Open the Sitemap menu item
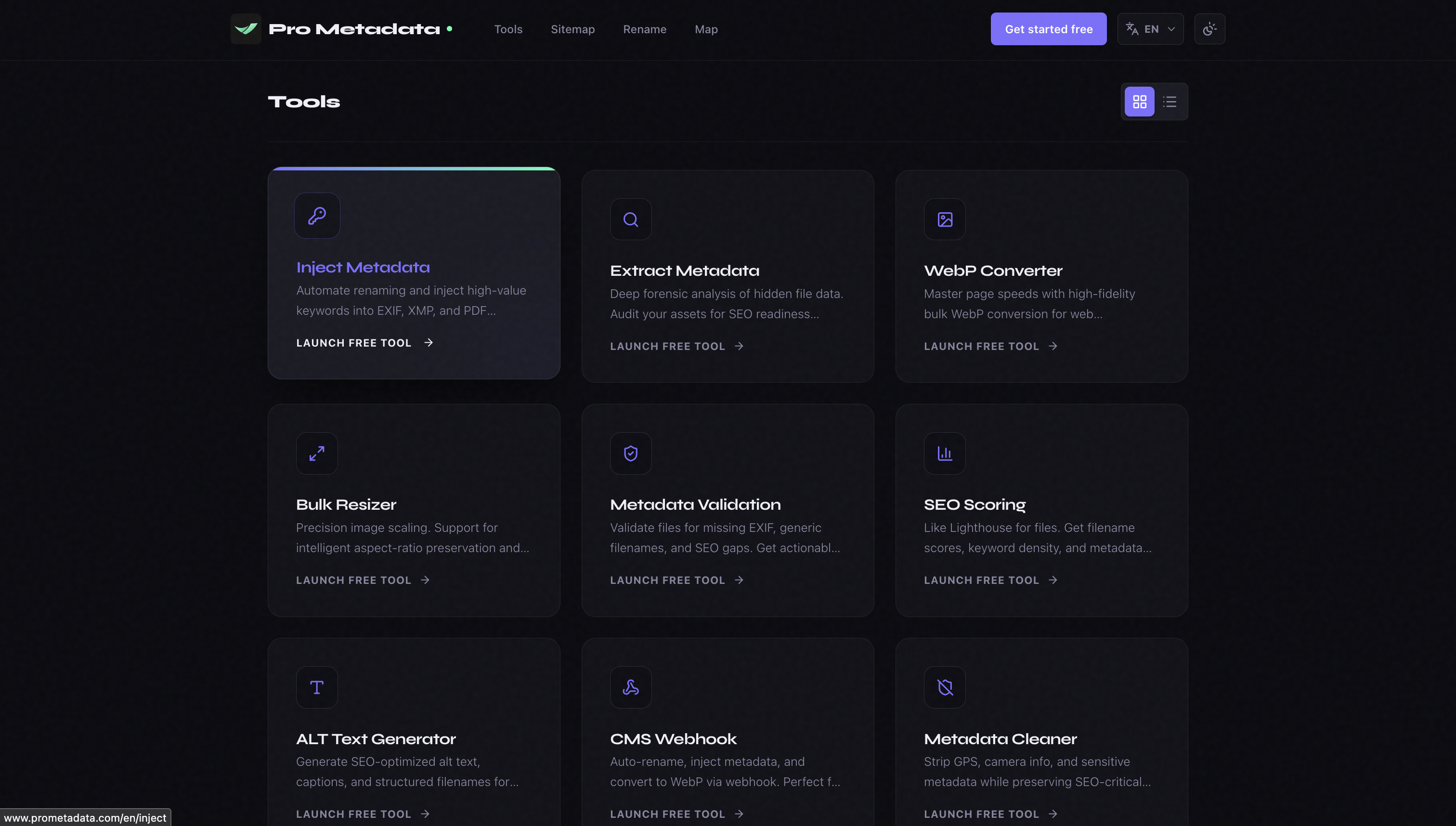 (572, 29)
